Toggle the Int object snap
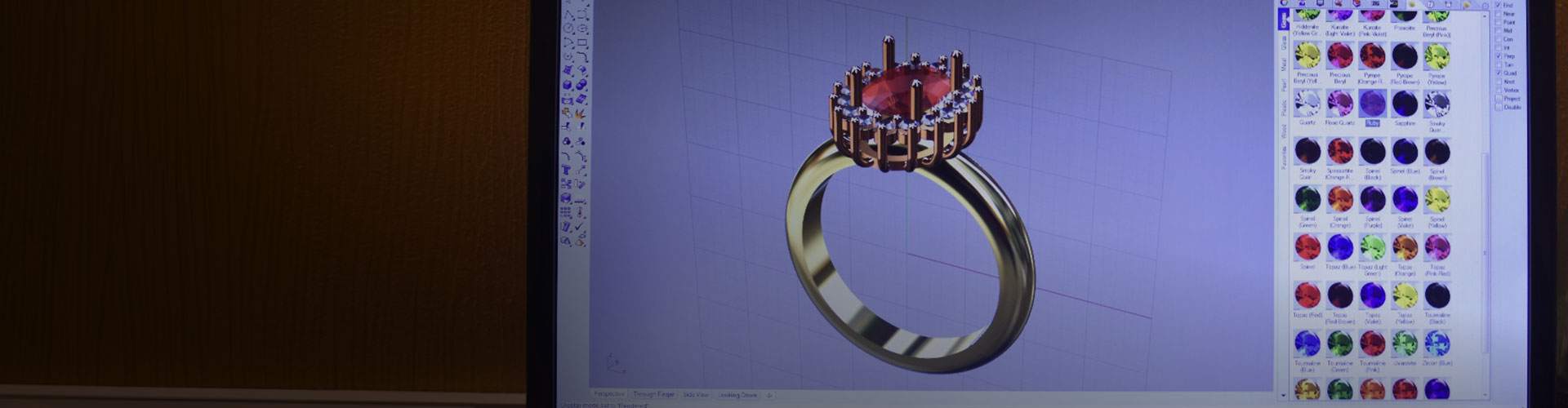 click(1498, 47)
